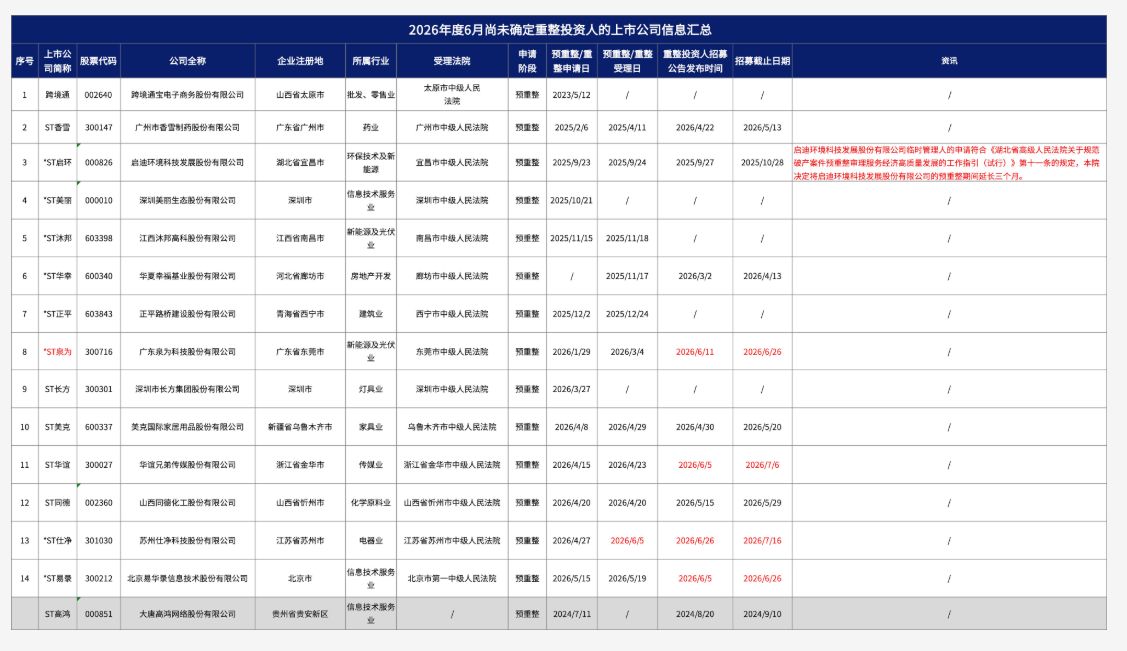Select the cell '山西省太原市'

300,95
